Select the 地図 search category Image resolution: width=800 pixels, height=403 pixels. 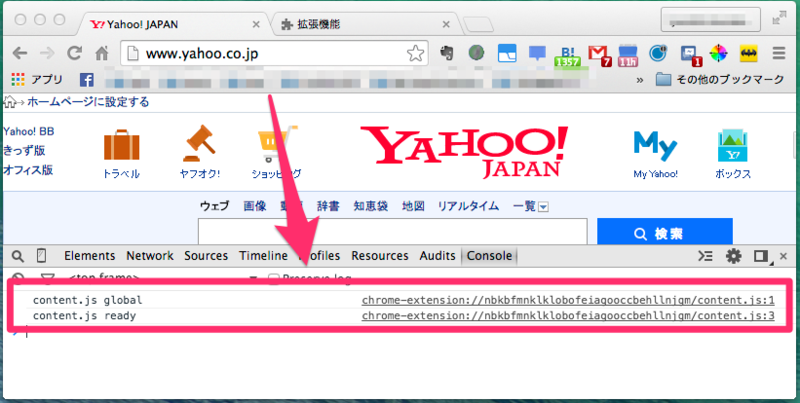coord(413,206)
